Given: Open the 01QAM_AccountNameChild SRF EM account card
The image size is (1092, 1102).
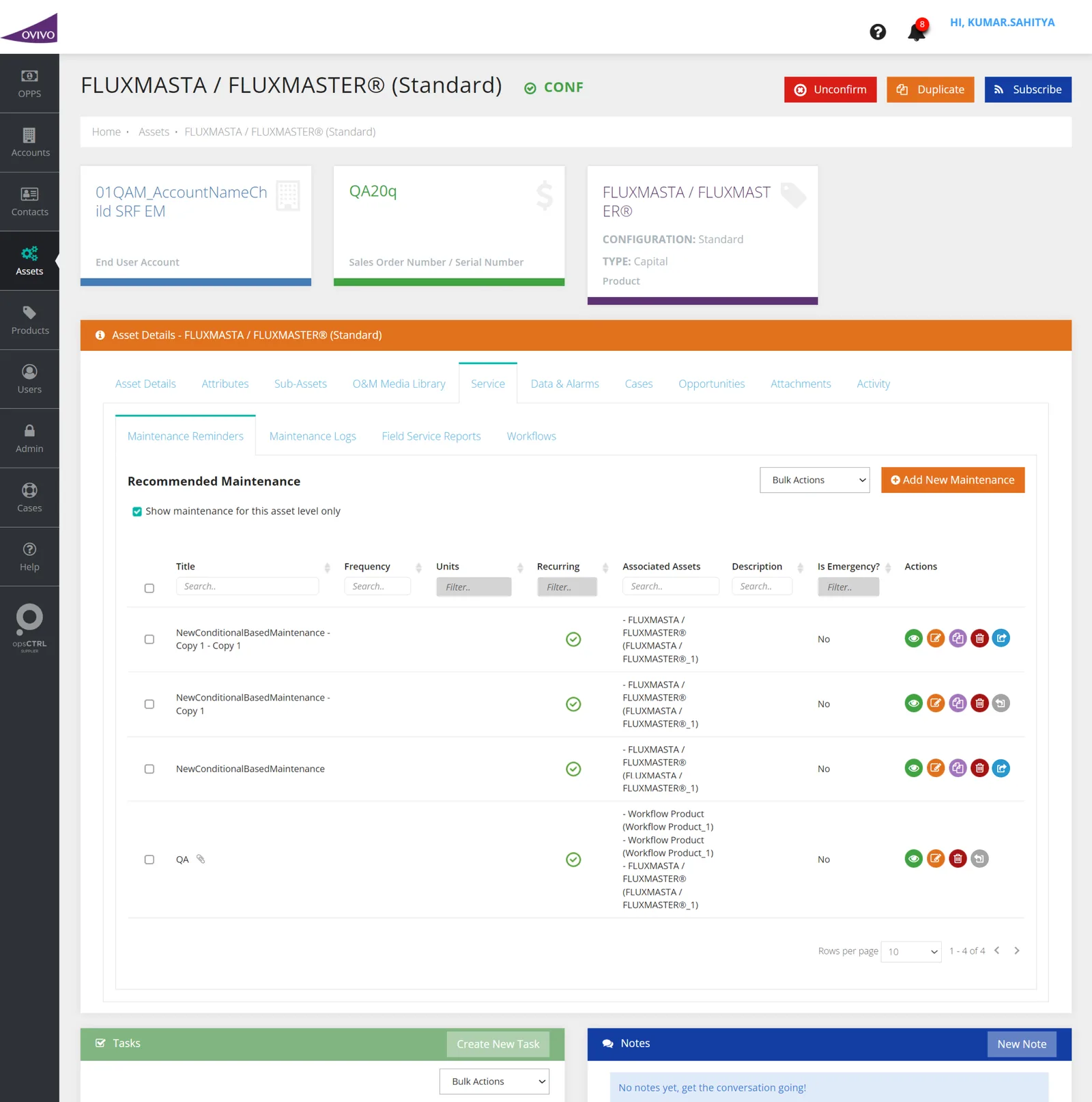Looking at the screenshot, I should [x=196, y=225].
